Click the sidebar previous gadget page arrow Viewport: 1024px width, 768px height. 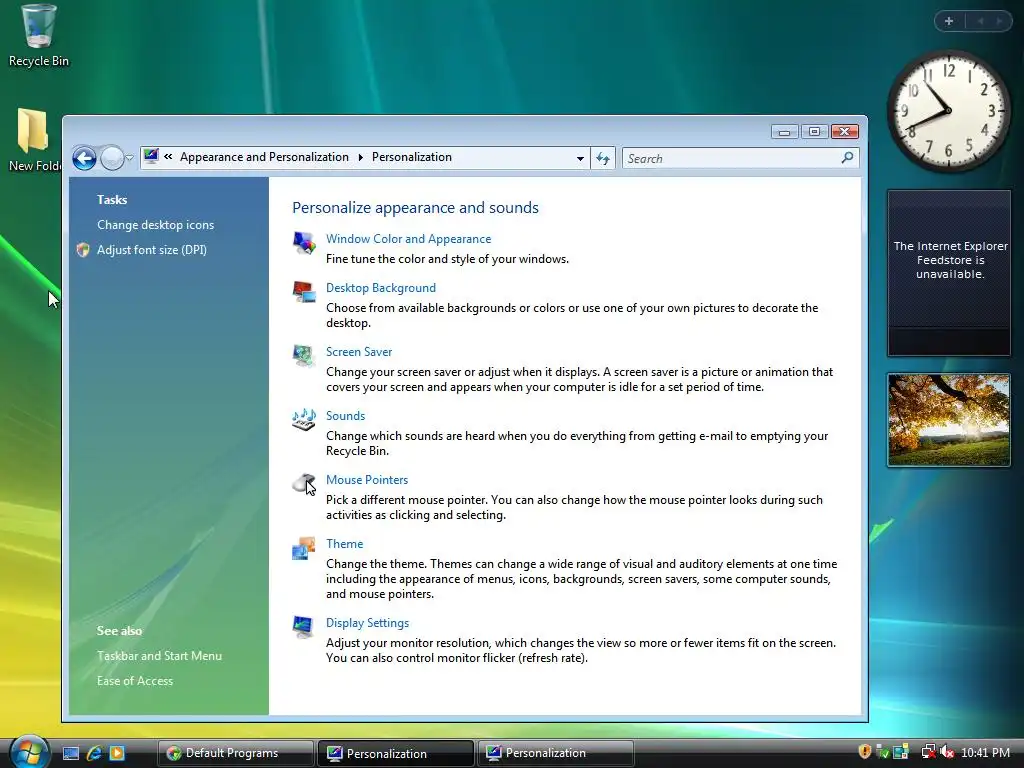pos(980,21)
